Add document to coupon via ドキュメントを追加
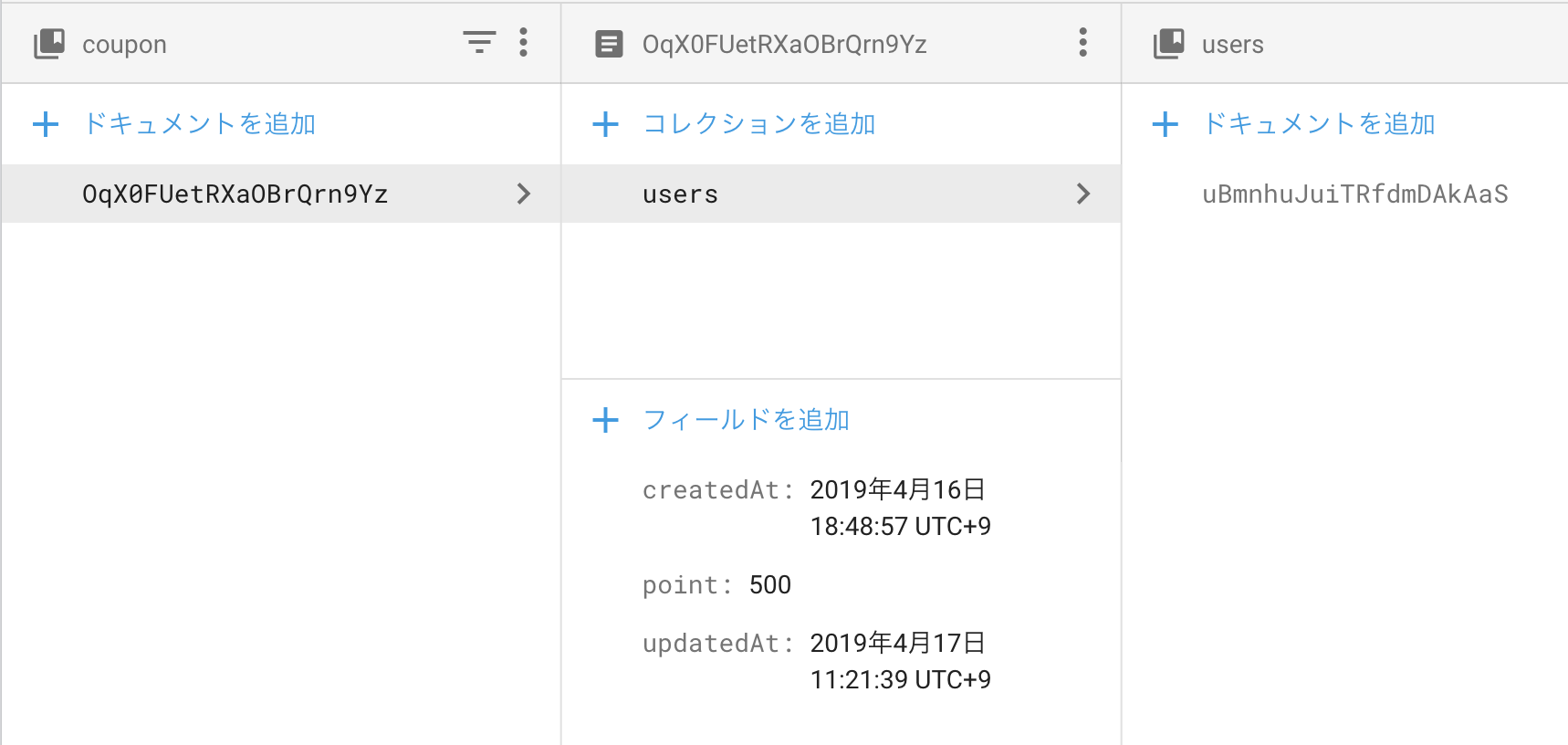1568x745 pixels. click(x=199, y=124)
